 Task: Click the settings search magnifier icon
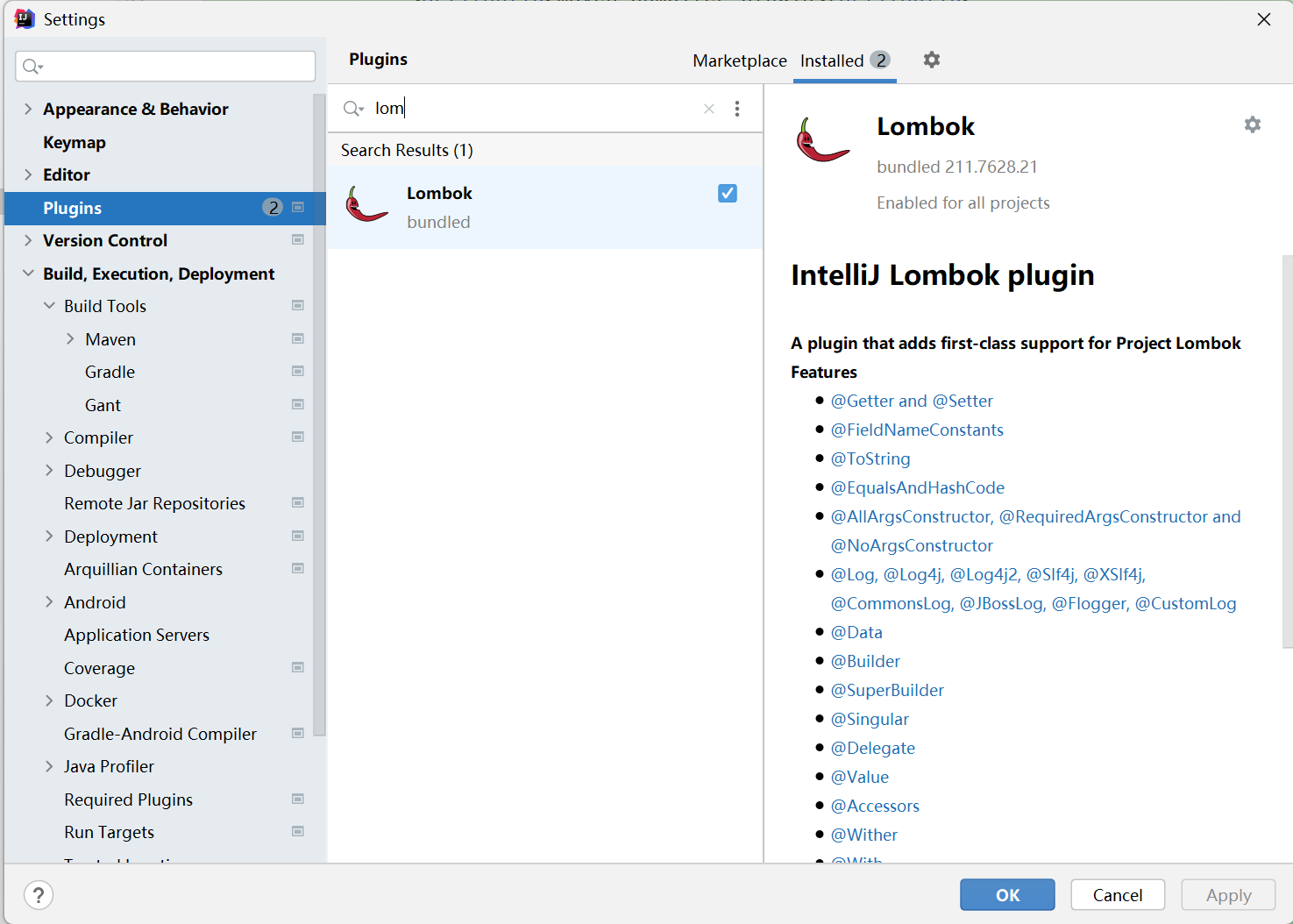(32, 67)
